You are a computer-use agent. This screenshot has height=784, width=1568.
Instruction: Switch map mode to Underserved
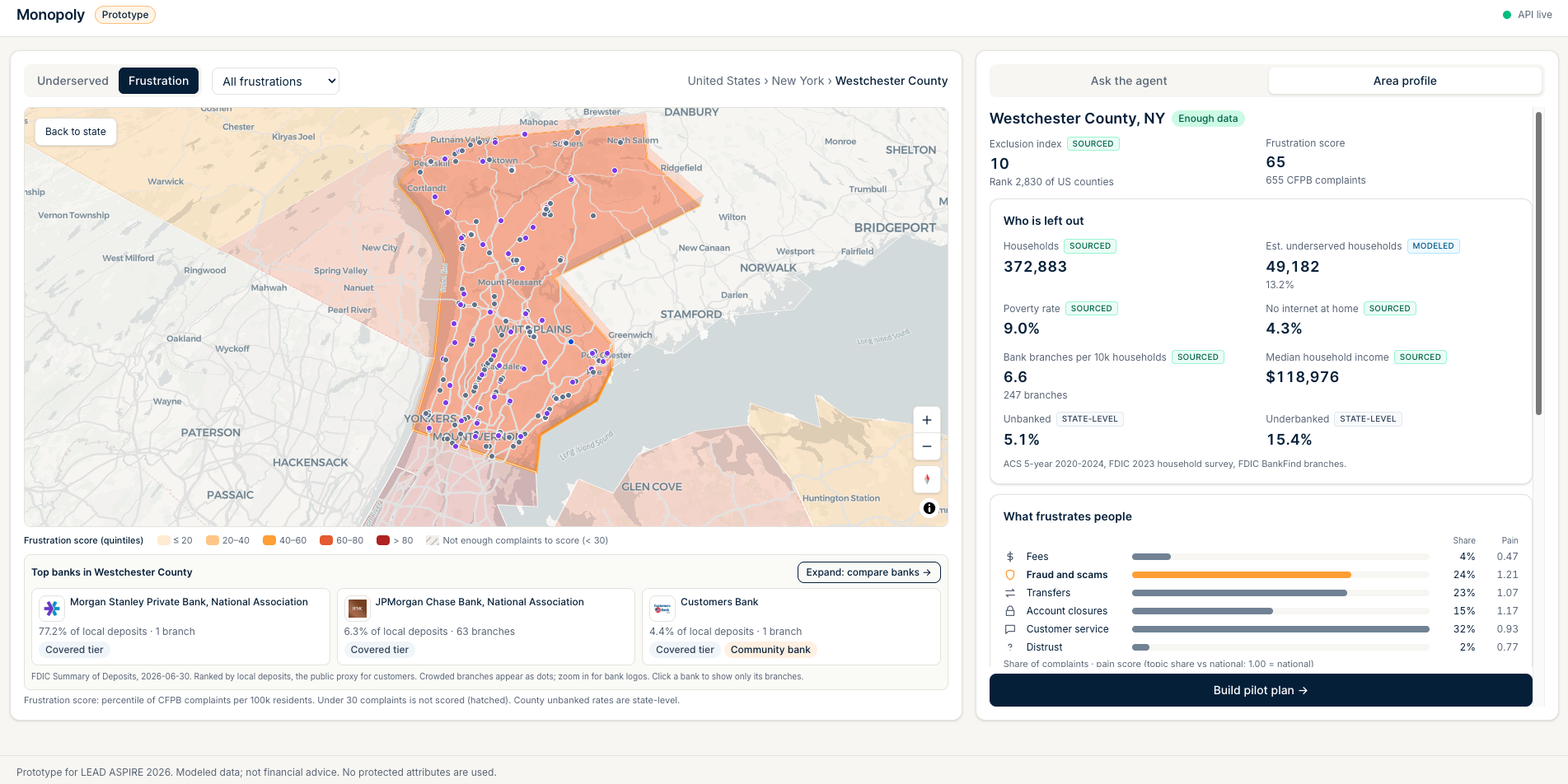click(x=73, y=81)
